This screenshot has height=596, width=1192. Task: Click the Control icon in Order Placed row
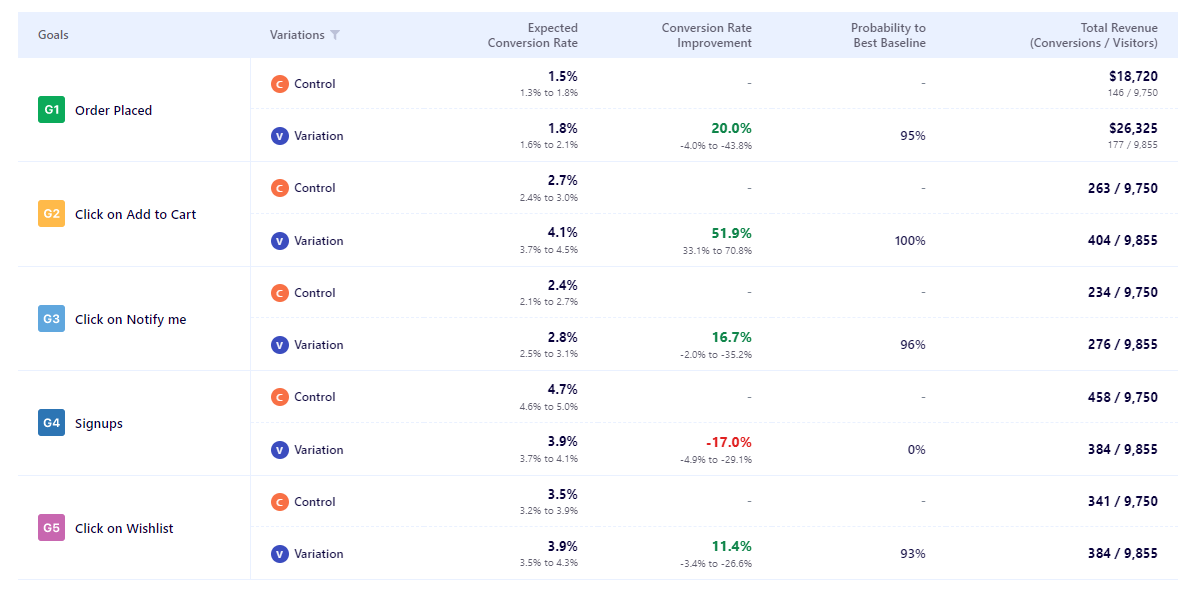pyautogui.click(x=280, y=84)
